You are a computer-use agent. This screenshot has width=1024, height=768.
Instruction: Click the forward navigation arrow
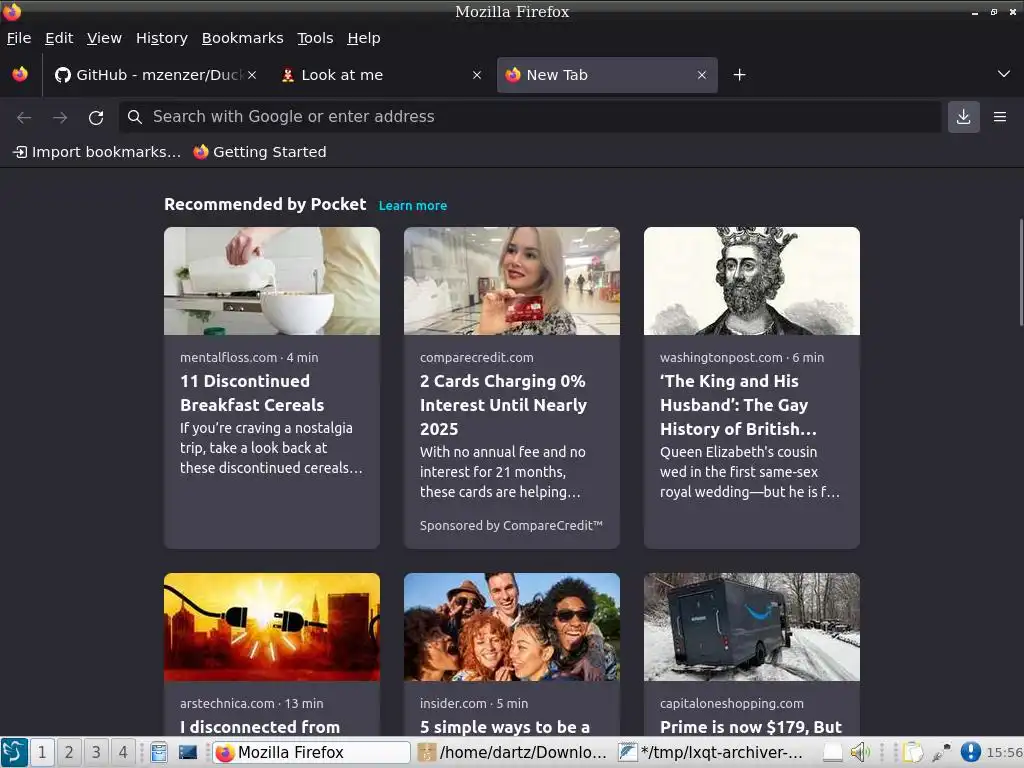pyautogui.click(x=60, y=117)
